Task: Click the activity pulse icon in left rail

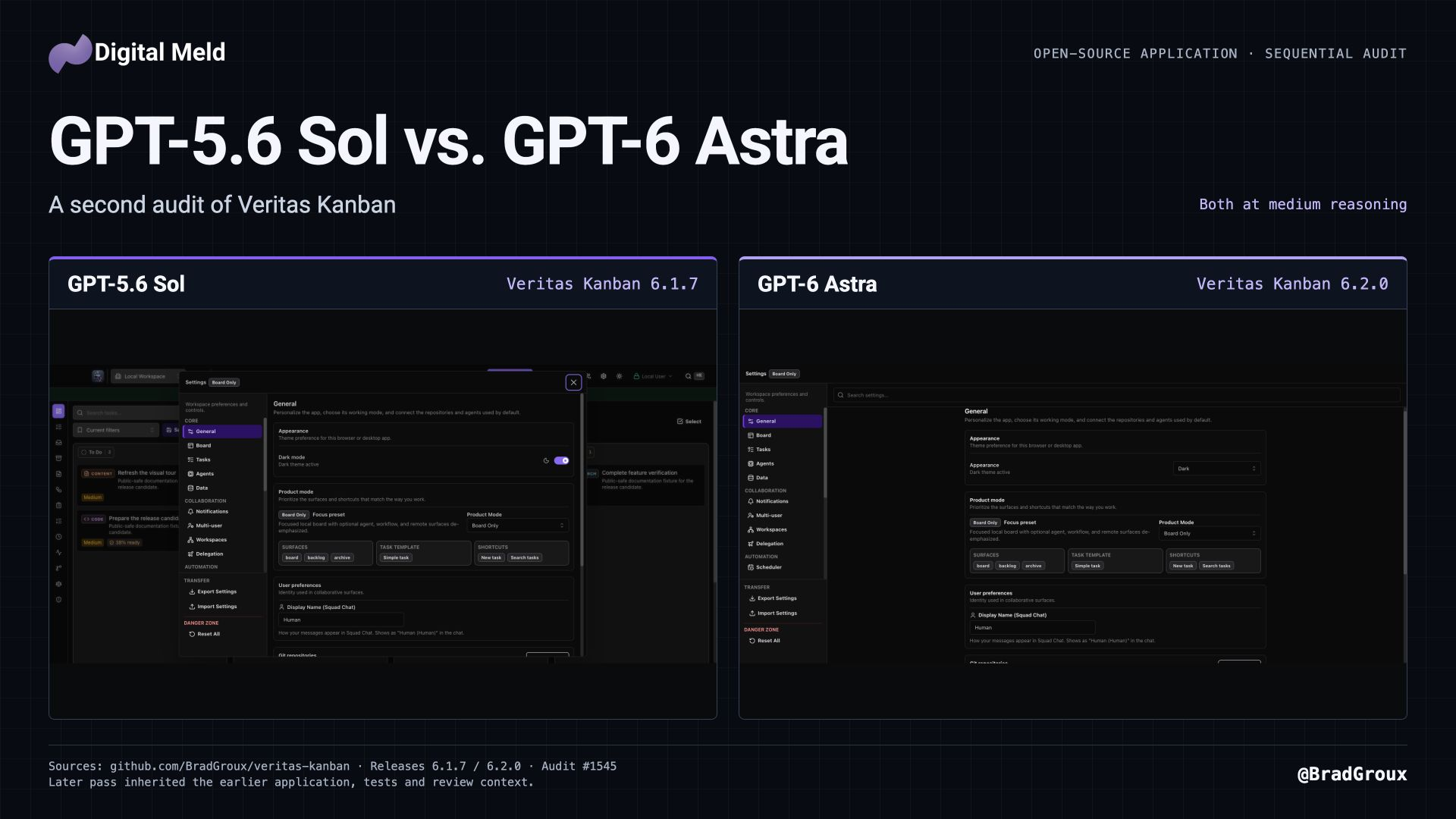Action: [x=58, y=552]
